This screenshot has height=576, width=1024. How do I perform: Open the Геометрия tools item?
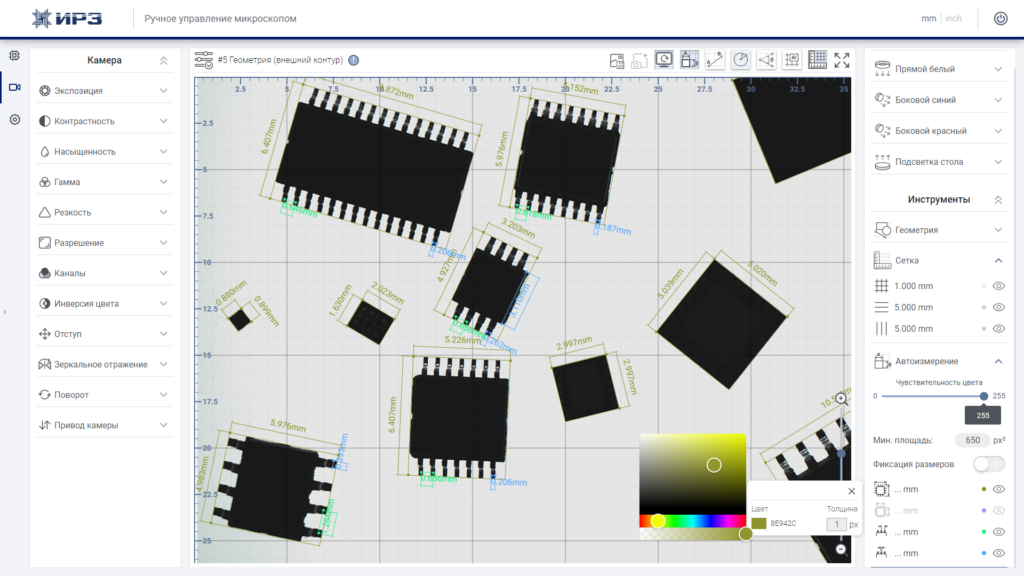939,230
